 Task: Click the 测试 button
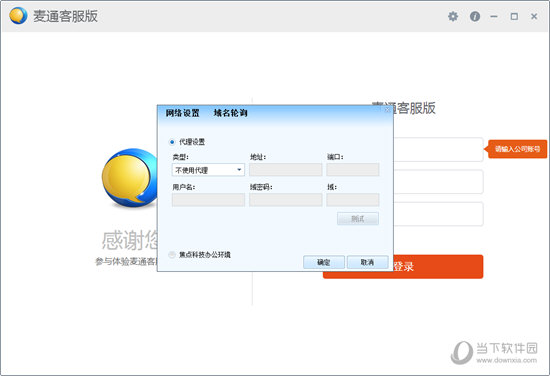pyautogui.click(x=358, y=219)
